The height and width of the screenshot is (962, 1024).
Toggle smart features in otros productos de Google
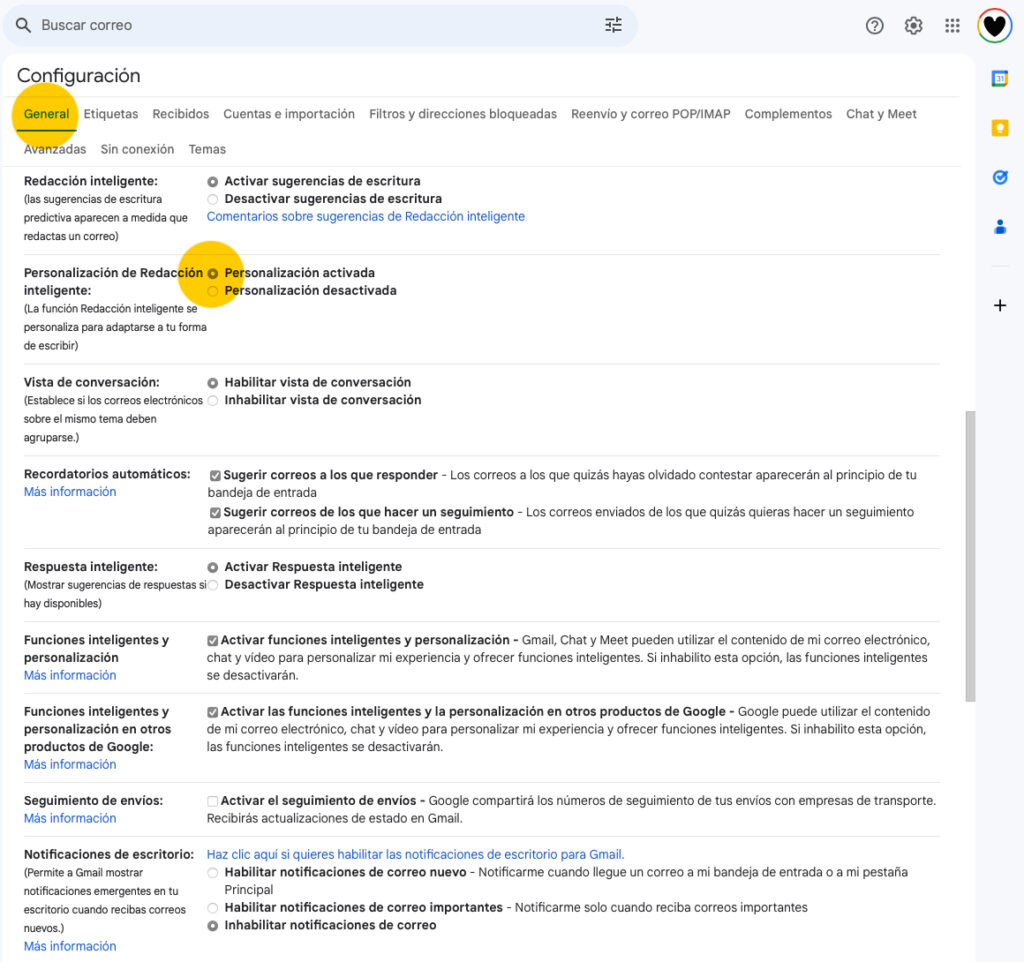(x=212, y=712)
